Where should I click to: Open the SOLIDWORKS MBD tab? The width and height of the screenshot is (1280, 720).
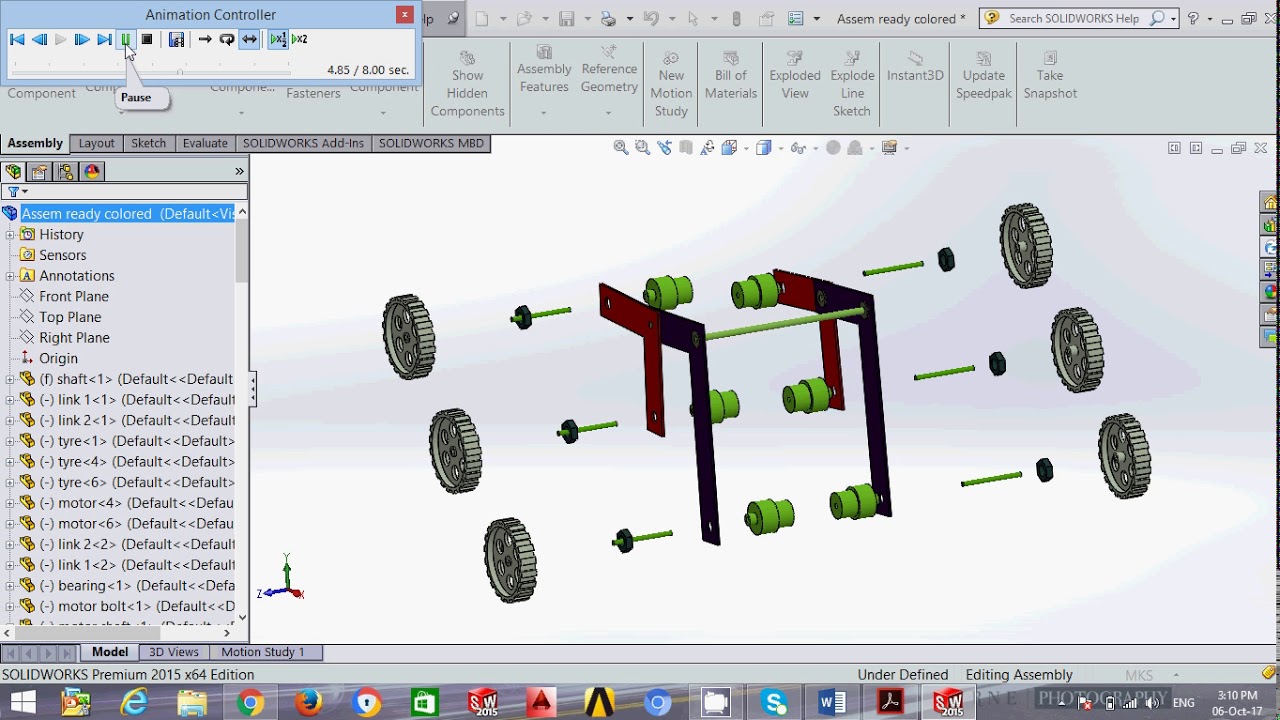click(x=431, y=143)
